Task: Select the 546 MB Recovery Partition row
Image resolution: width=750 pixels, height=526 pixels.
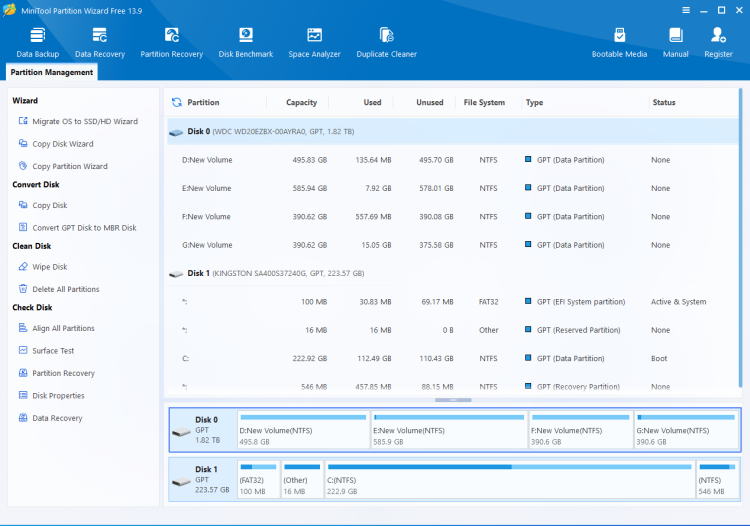Action: pyautogui.click(x=452, y=386)
